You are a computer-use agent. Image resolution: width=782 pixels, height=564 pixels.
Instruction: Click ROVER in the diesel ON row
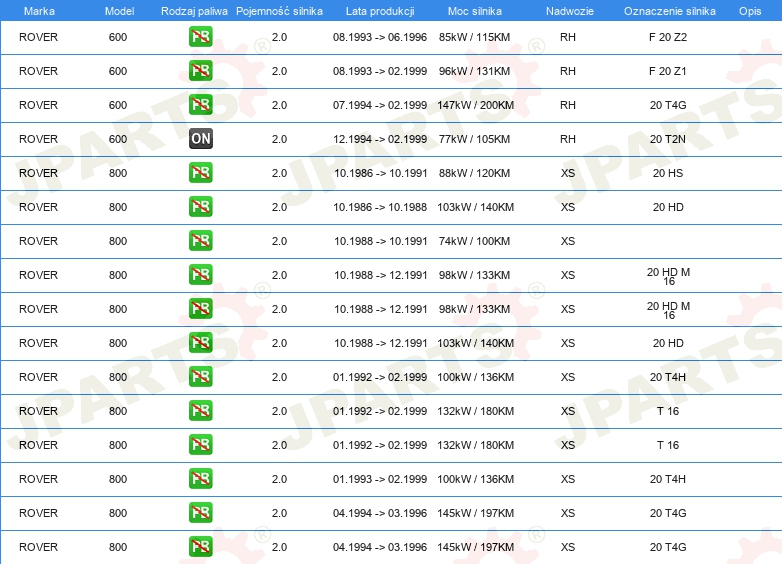38,139
